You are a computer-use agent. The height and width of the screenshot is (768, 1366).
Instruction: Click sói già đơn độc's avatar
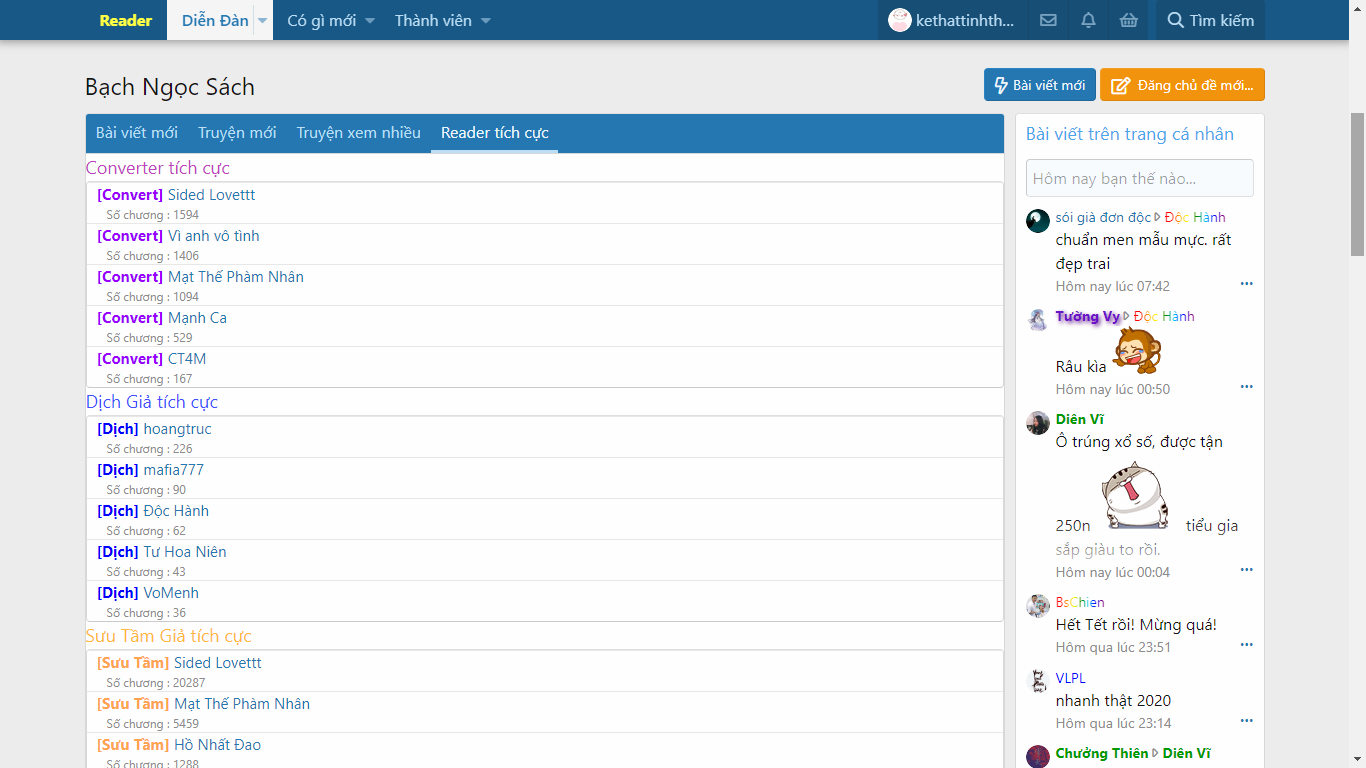[1038, 221]
